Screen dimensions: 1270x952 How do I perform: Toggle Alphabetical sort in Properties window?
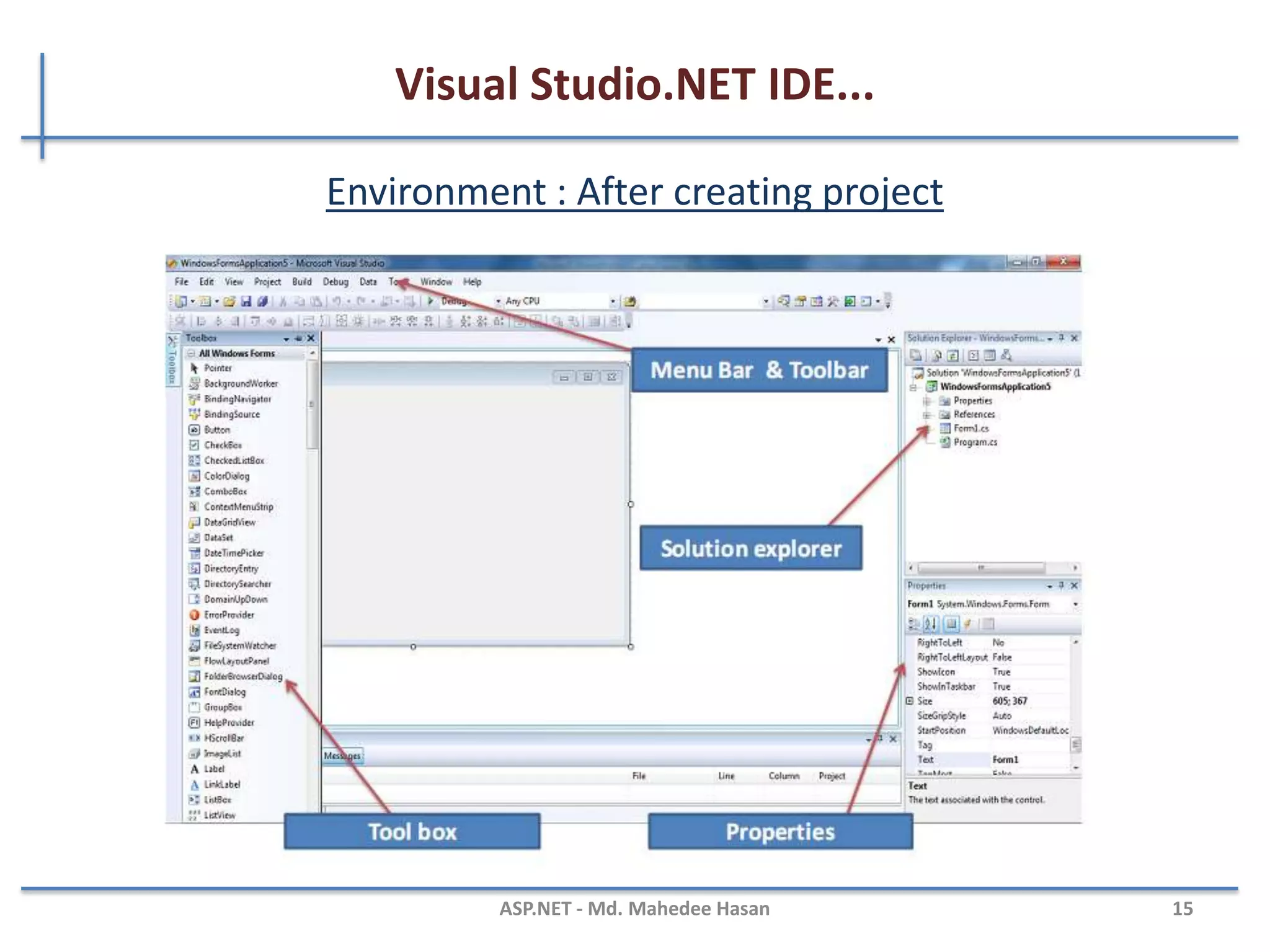coord(931,624)
